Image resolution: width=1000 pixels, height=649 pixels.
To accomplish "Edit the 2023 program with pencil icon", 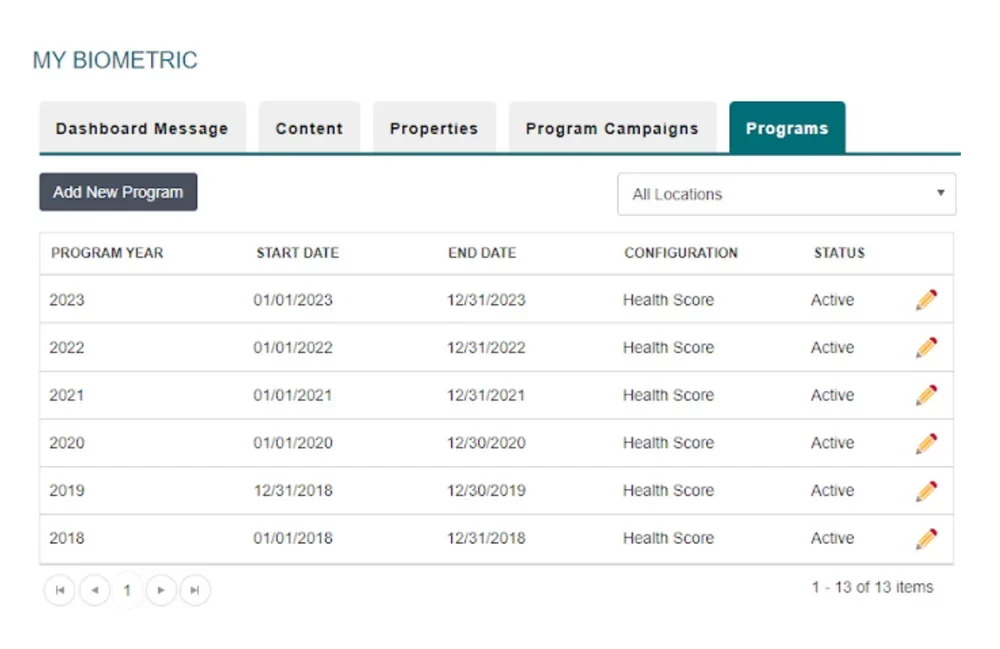I will click(x=927, y=300).
